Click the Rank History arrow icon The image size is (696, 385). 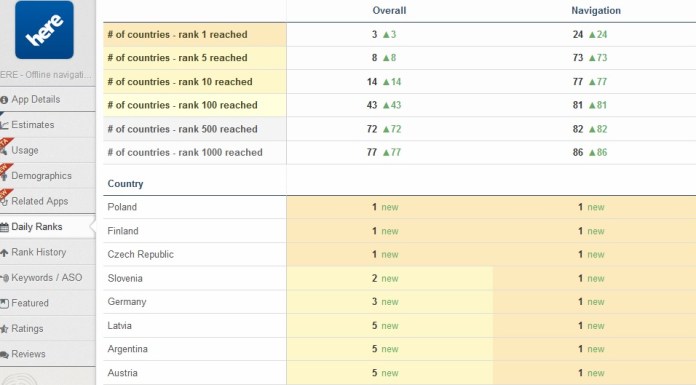pyautogui.click(x=4, y=253)
